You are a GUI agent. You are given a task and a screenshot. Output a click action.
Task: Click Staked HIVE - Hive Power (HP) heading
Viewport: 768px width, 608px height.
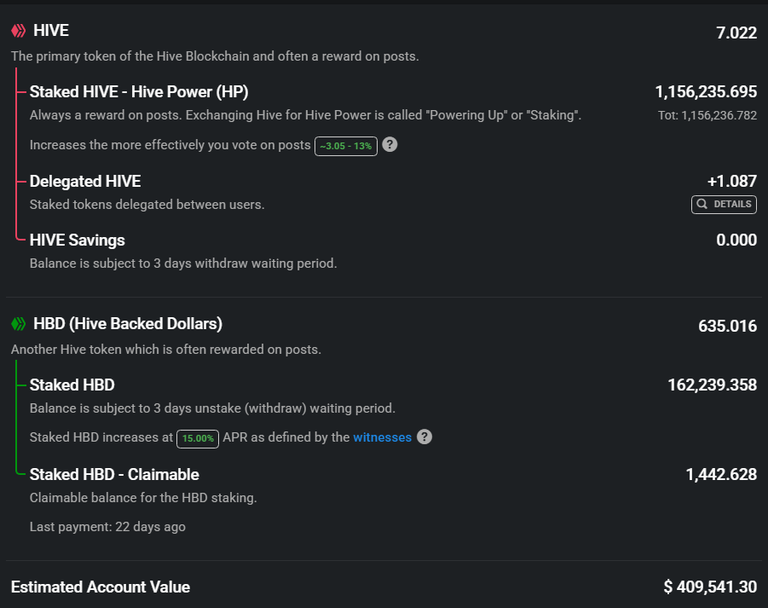click(x=139, y=92)
